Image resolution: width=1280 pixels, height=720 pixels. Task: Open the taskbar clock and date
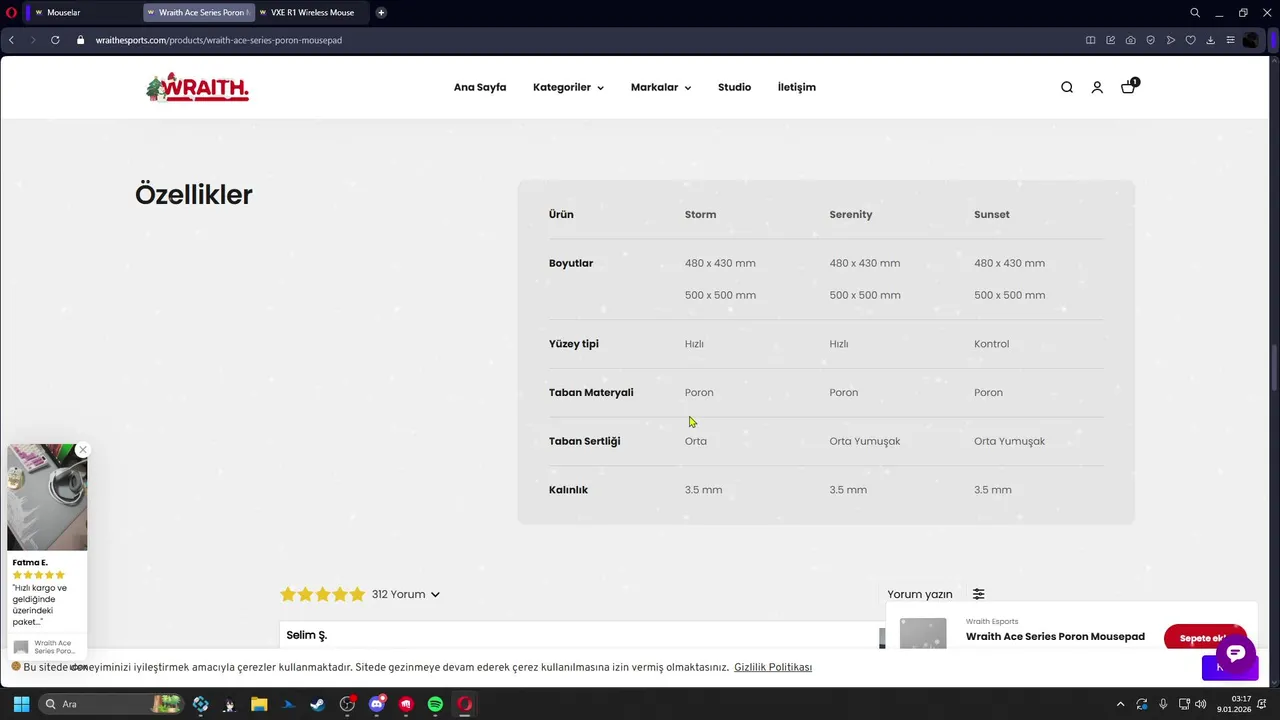pos(1234,704)
